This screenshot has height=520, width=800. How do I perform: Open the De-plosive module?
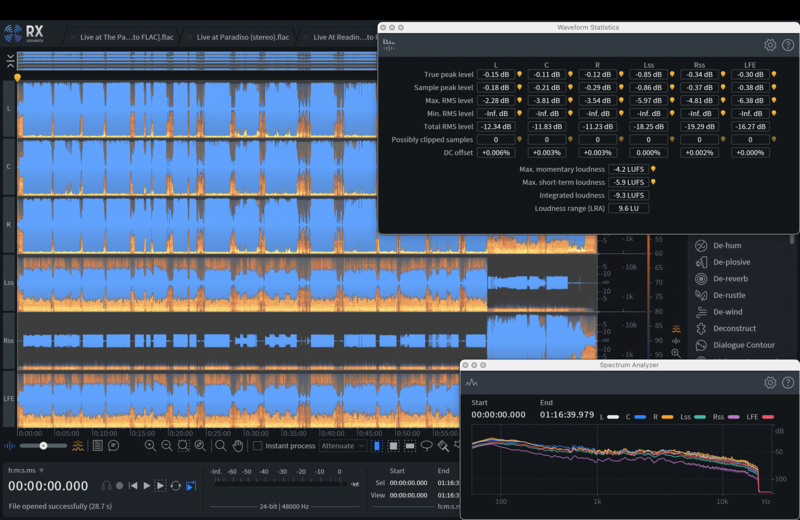[x=730, y=262]
